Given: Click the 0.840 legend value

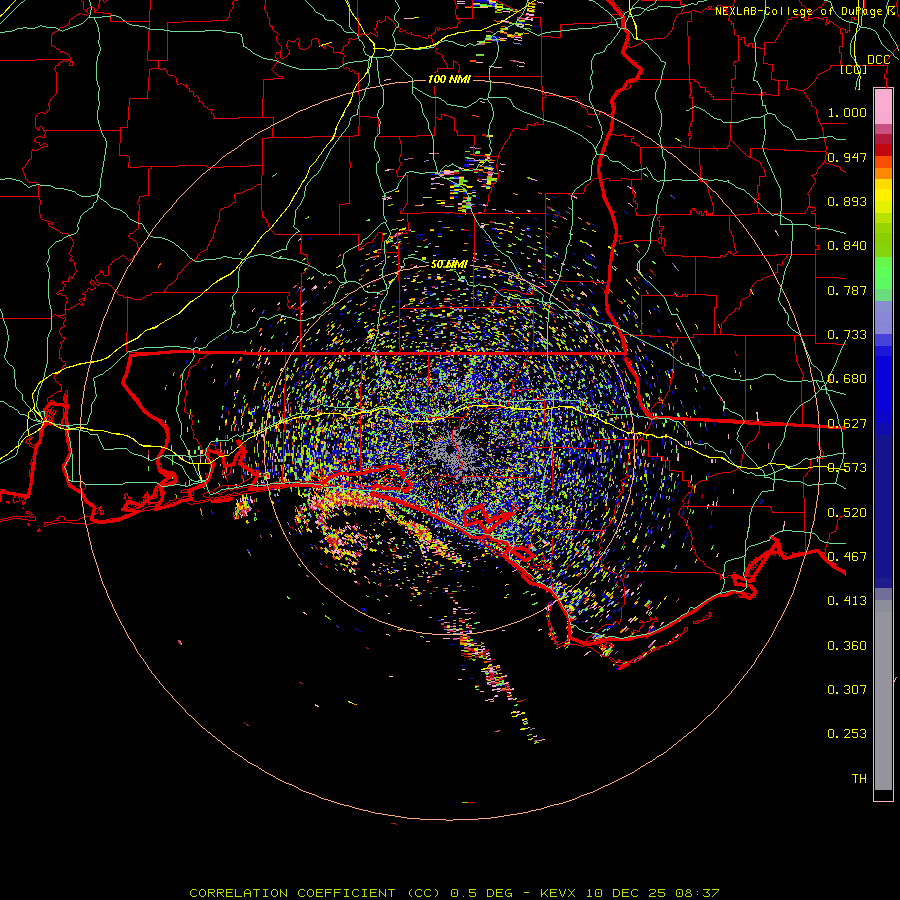Looking at the screenshot, I should (847, 246).
